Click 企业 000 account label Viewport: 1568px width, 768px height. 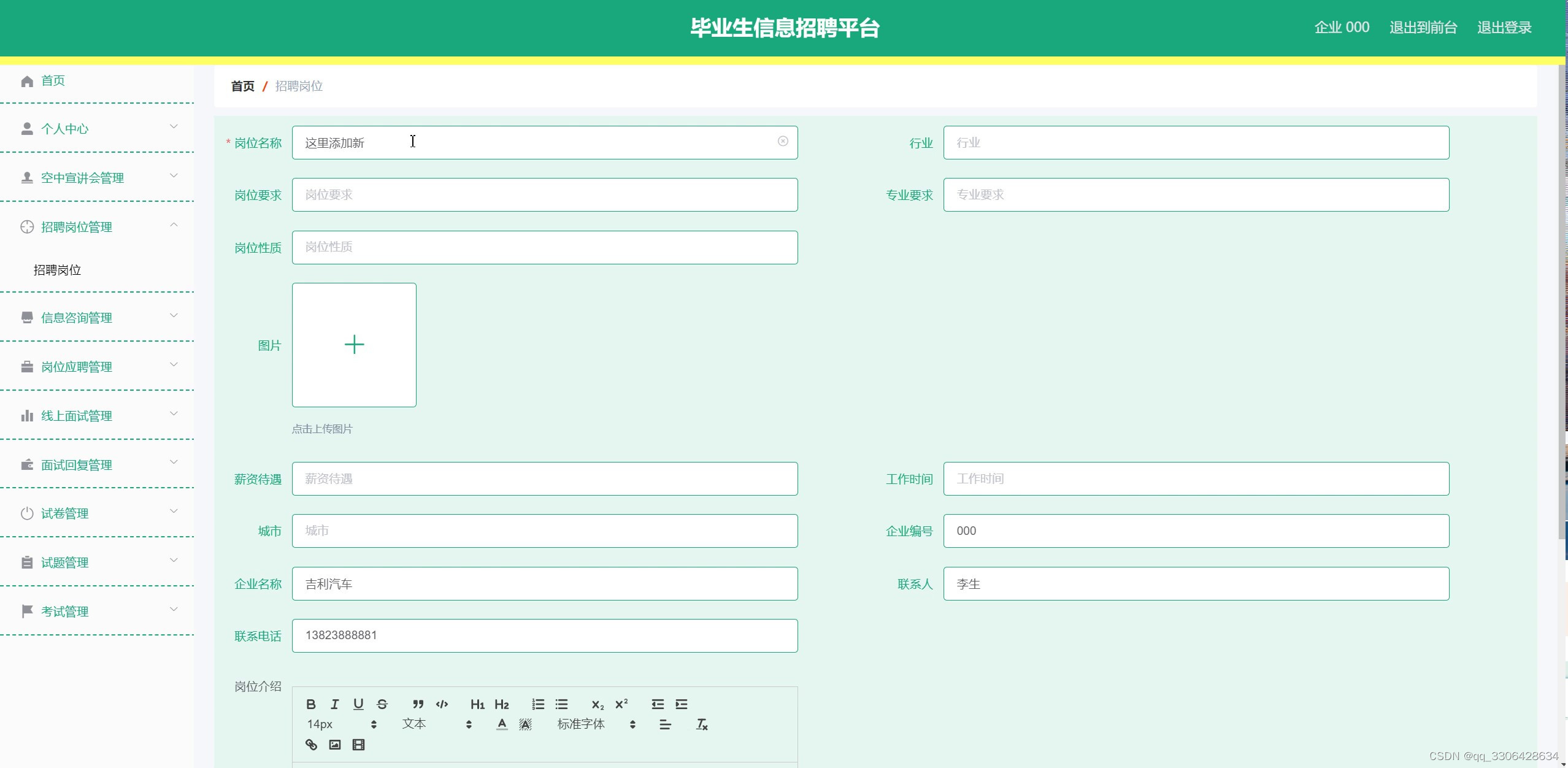pos(1342,28)
